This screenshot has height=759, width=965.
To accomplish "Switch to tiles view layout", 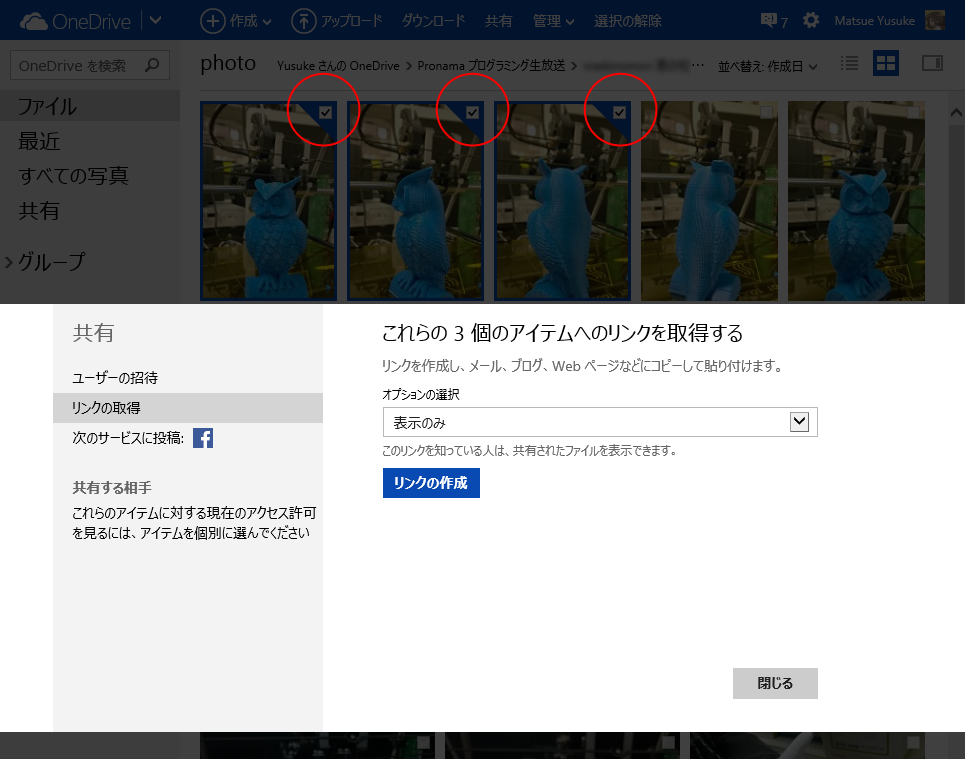I will pos(885,63).
